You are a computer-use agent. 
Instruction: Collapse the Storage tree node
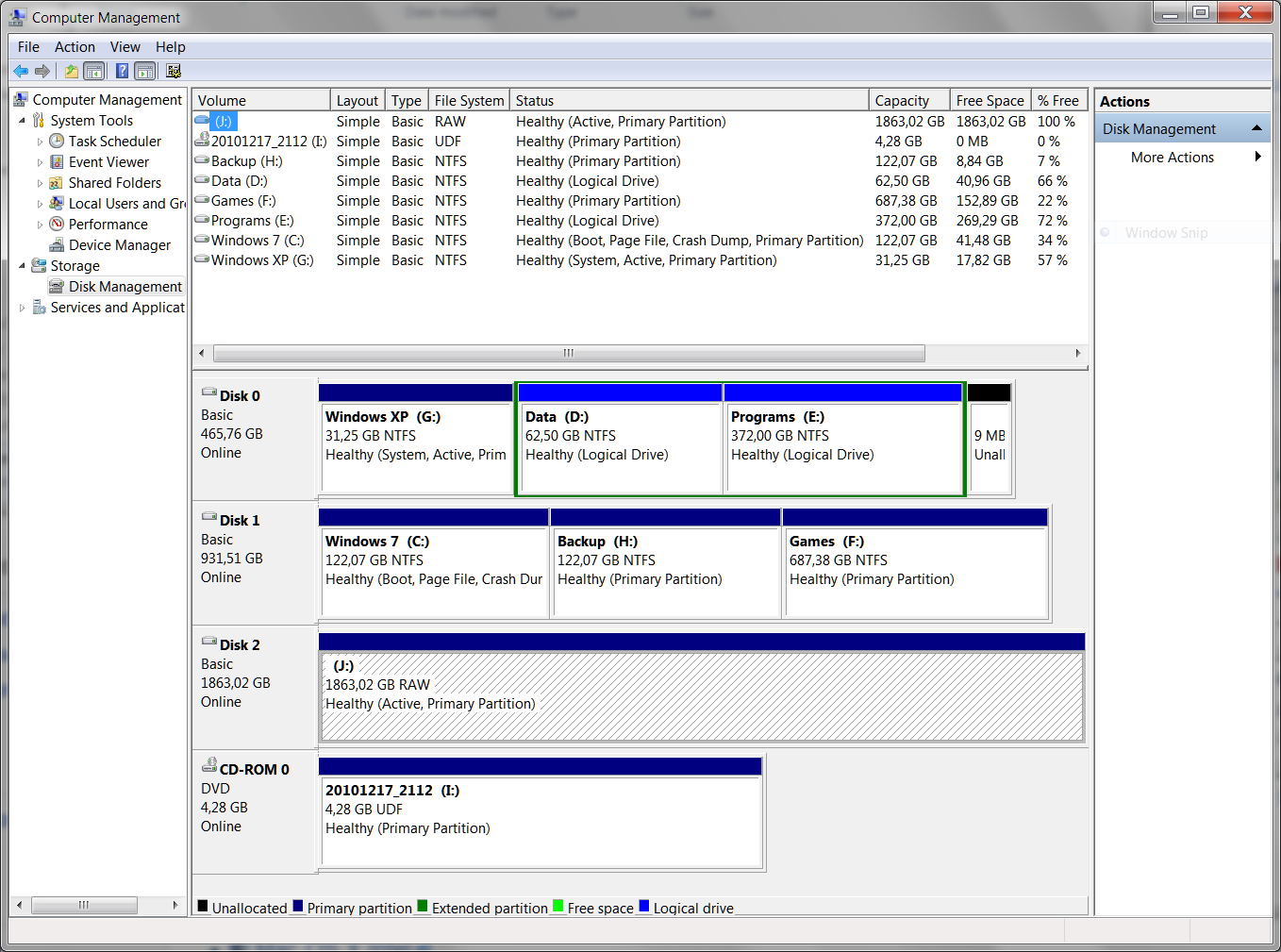(x=22, y=265)
